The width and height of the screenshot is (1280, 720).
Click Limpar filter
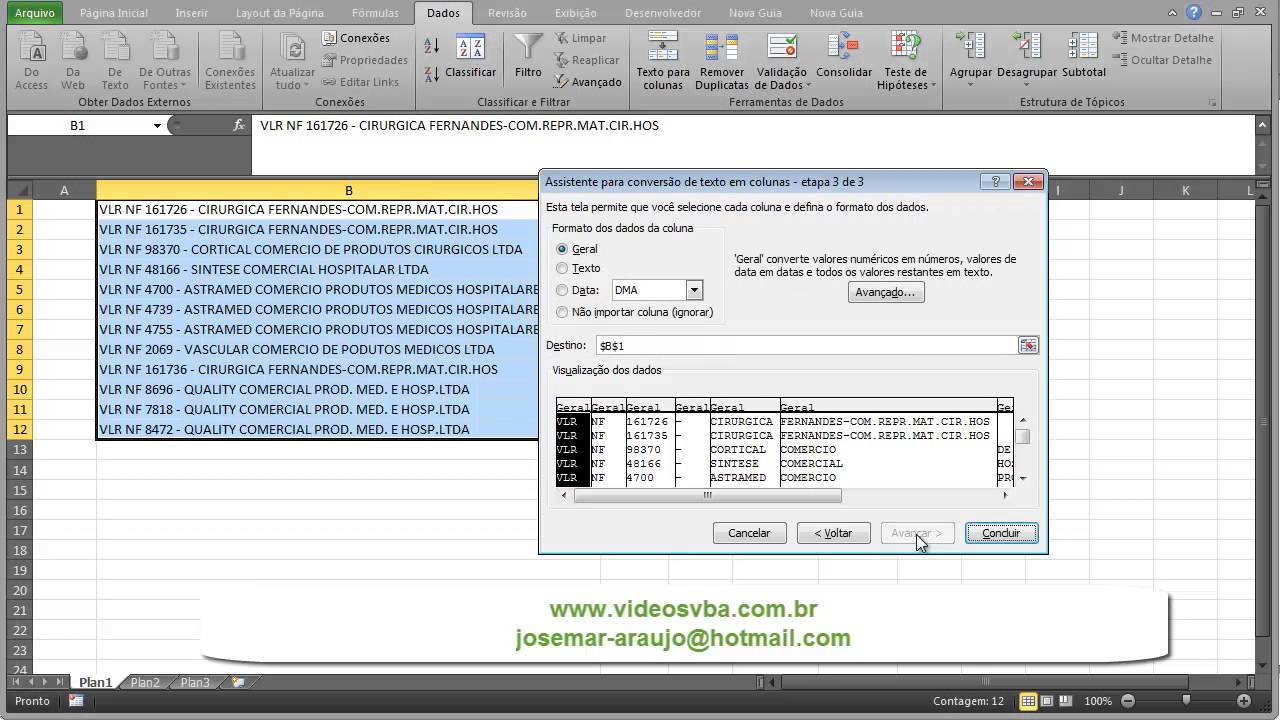click(x=581, y=38)
